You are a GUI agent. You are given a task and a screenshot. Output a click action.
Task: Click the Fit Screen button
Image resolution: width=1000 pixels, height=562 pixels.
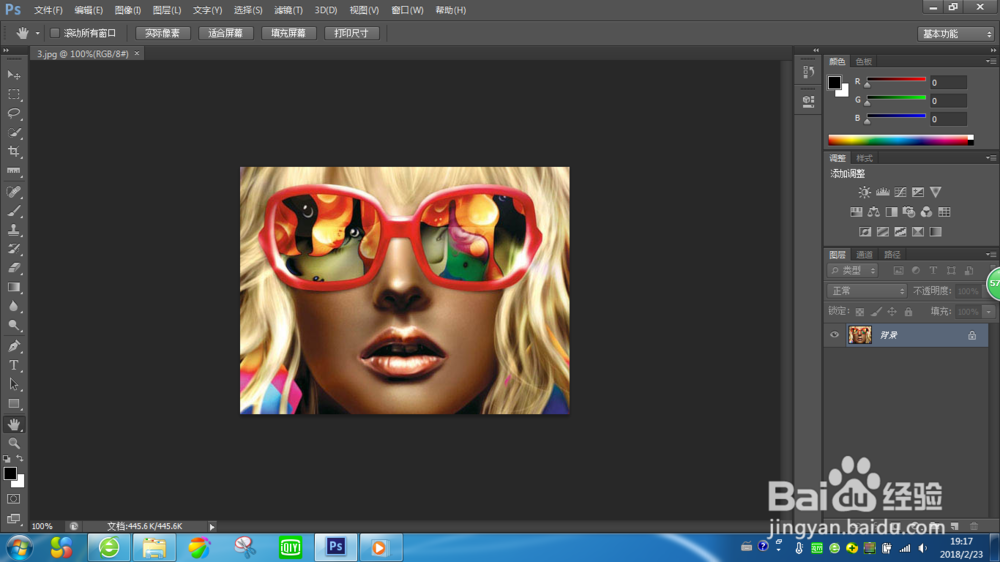coord(226,33)
